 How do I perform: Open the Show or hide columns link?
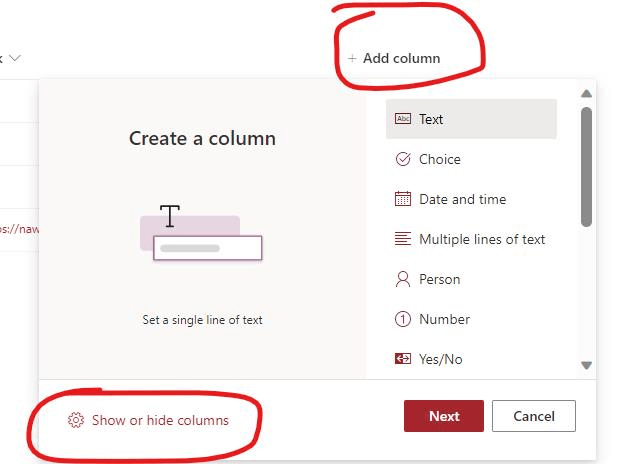pos(160,420)
